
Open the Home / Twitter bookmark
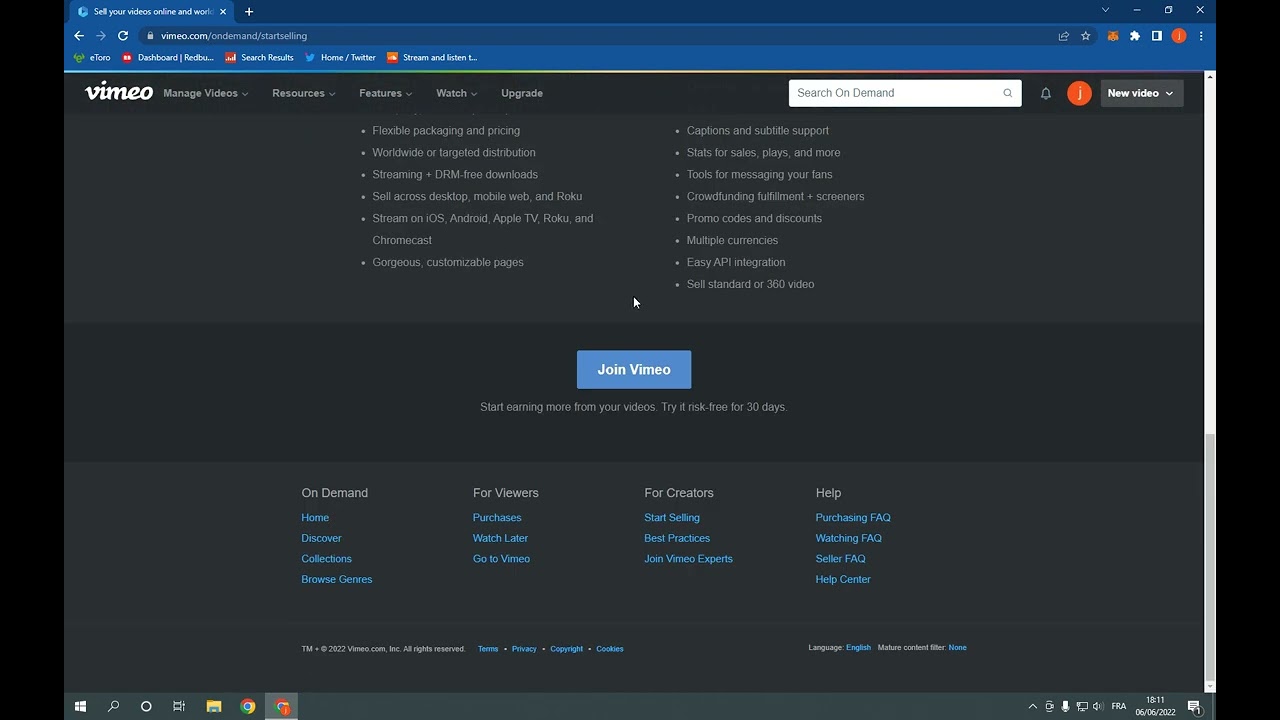[341, 58]
